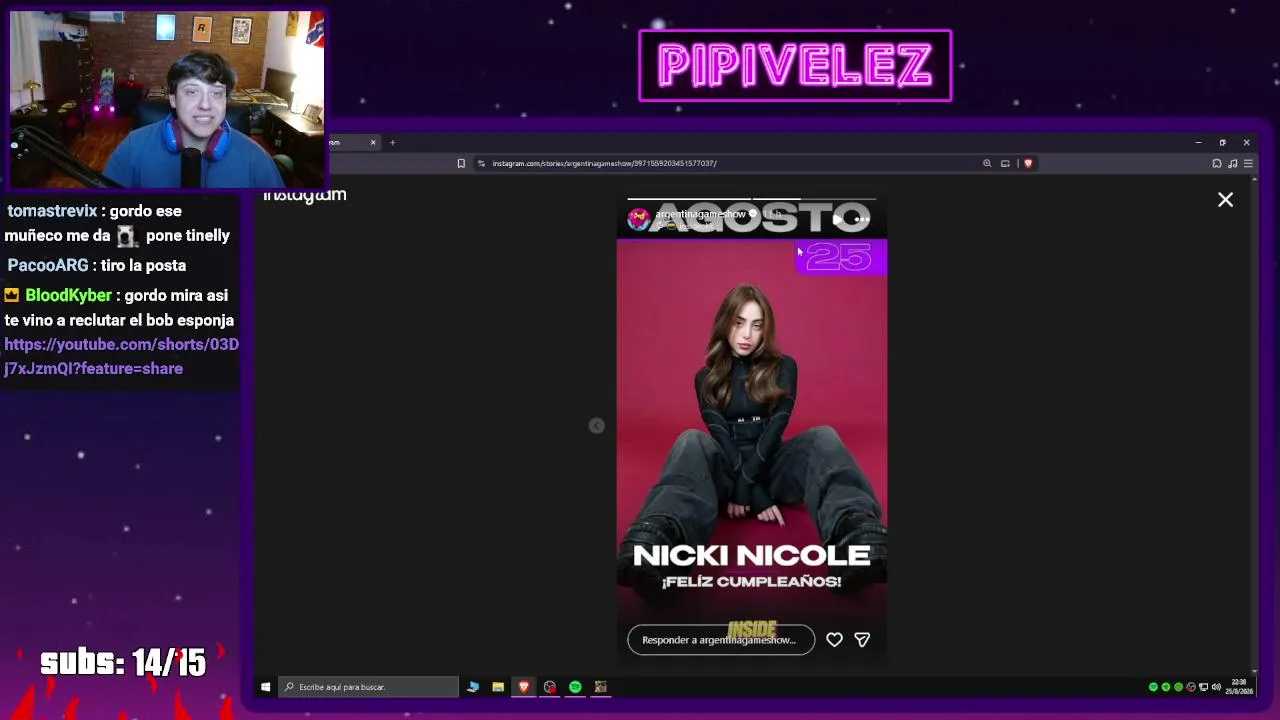Pause or play the story
Viewport: 1280px width, 720px height.
tap(838, 219)
